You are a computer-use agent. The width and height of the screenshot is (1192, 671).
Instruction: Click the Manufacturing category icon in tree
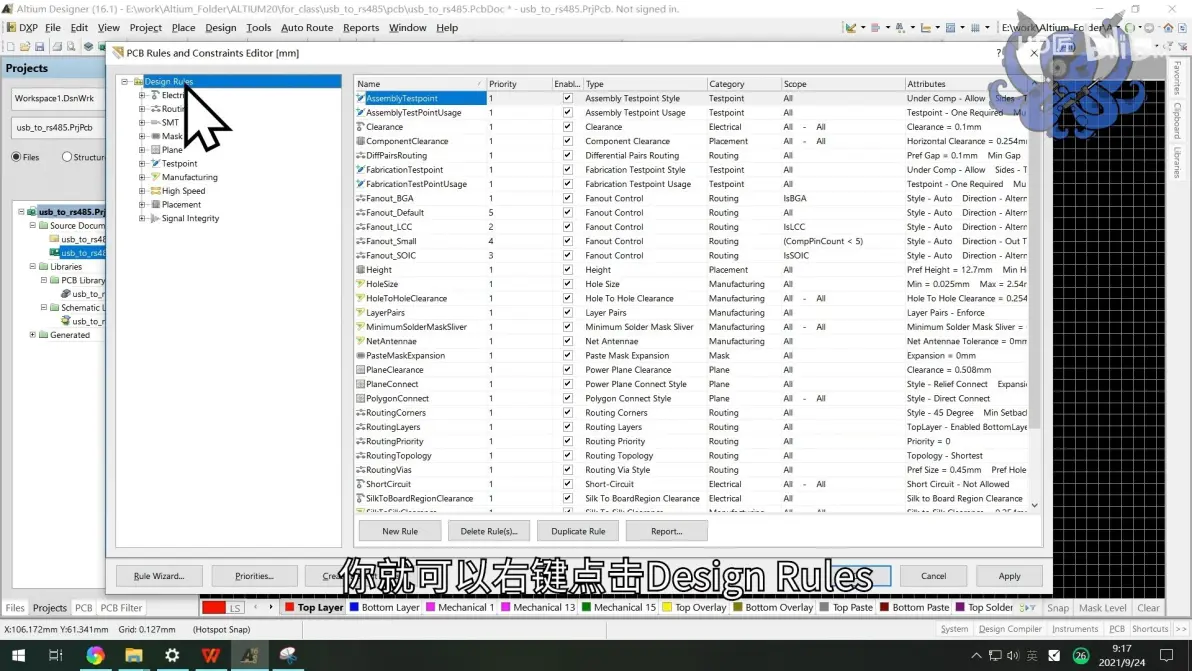tap(155, 177)
